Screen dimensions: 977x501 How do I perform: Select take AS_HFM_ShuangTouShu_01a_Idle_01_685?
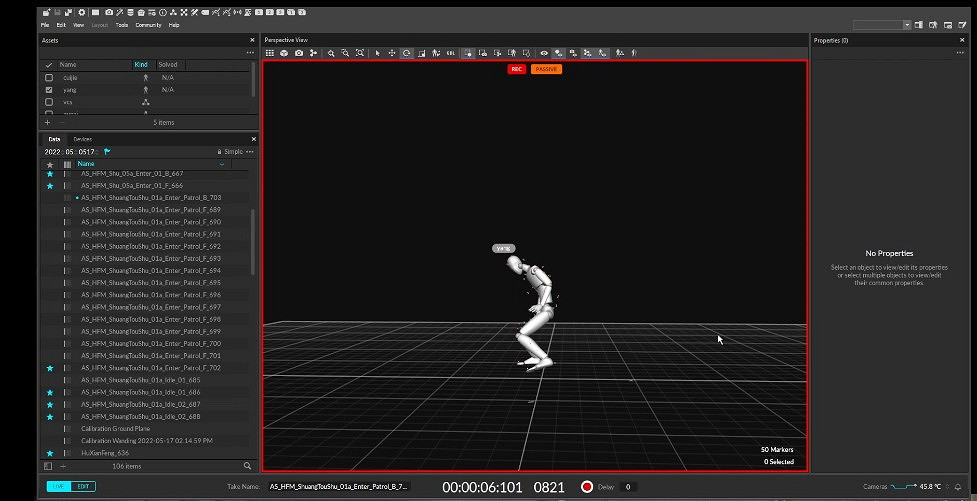point(140,380)
